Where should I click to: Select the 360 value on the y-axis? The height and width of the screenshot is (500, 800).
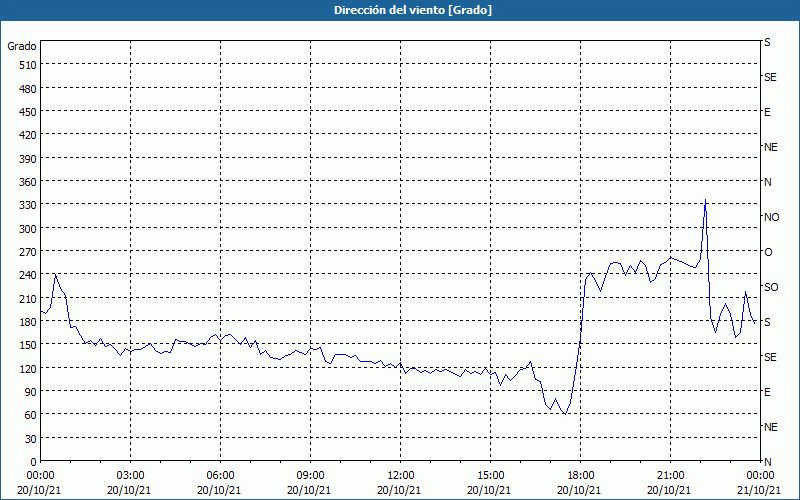click(x=28, y=182)
